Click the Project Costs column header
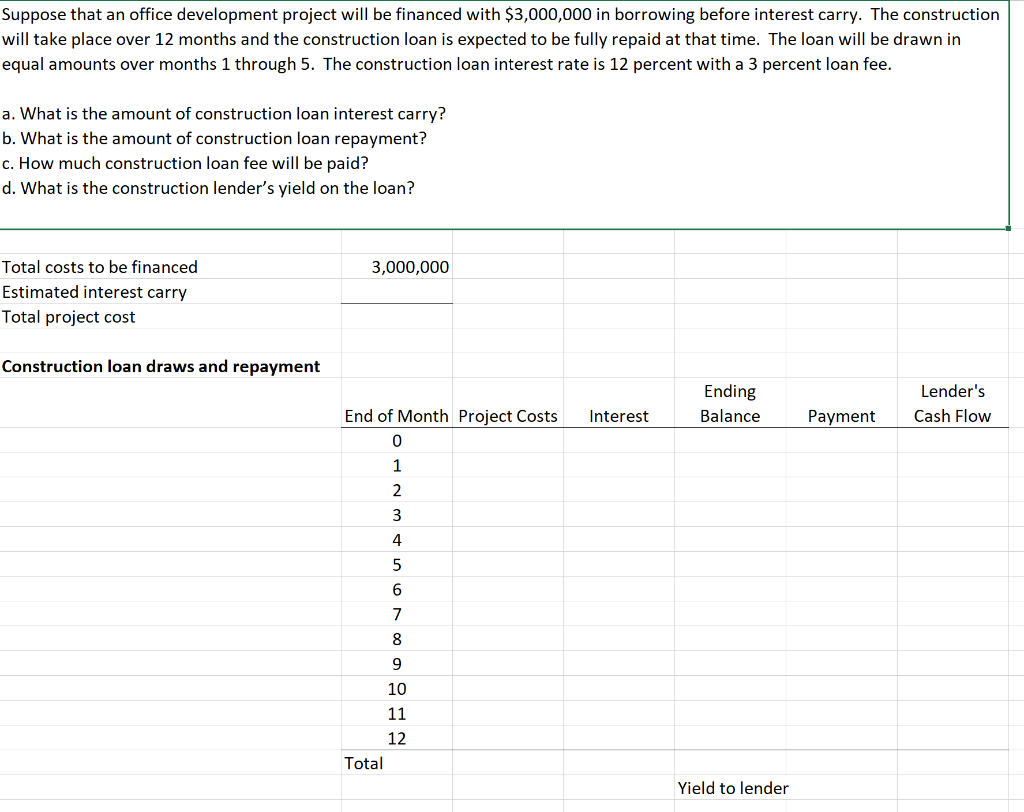This screenshot has width=1024, height=812. click(x=508, y=416)
